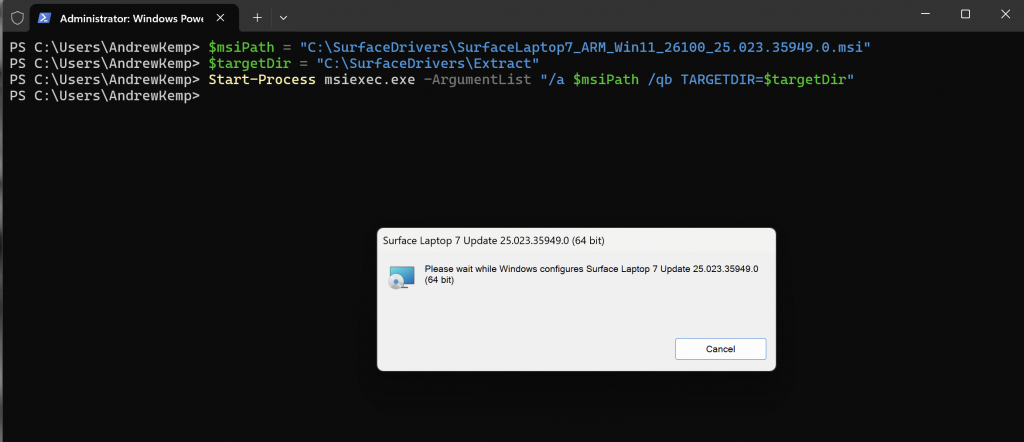Click the admin shield icon in title bar

(17, 18)
